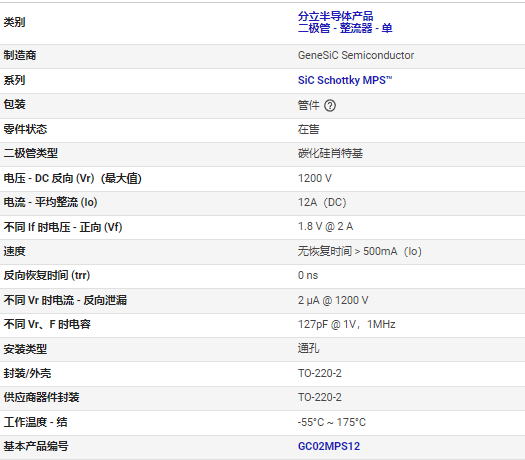Click the -55°C ~ 175°C temperature value
Viewport: 525px width, 460px height.
click(x=332, y=422)
